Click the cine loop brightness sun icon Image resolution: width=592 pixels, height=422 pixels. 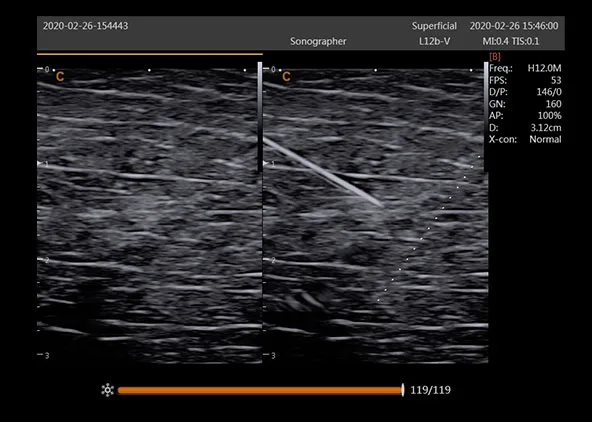[x=108, y=390]
